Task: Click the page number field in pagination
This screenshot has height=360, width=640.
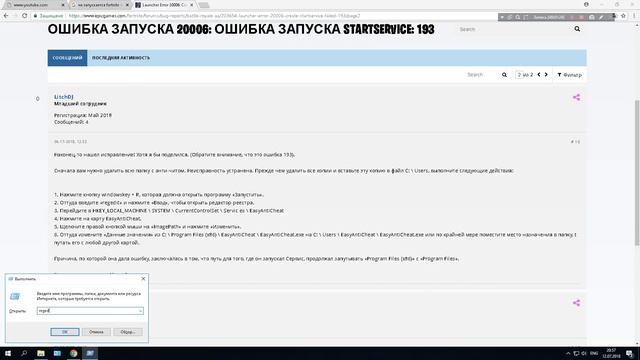Action: click(519, 75)
